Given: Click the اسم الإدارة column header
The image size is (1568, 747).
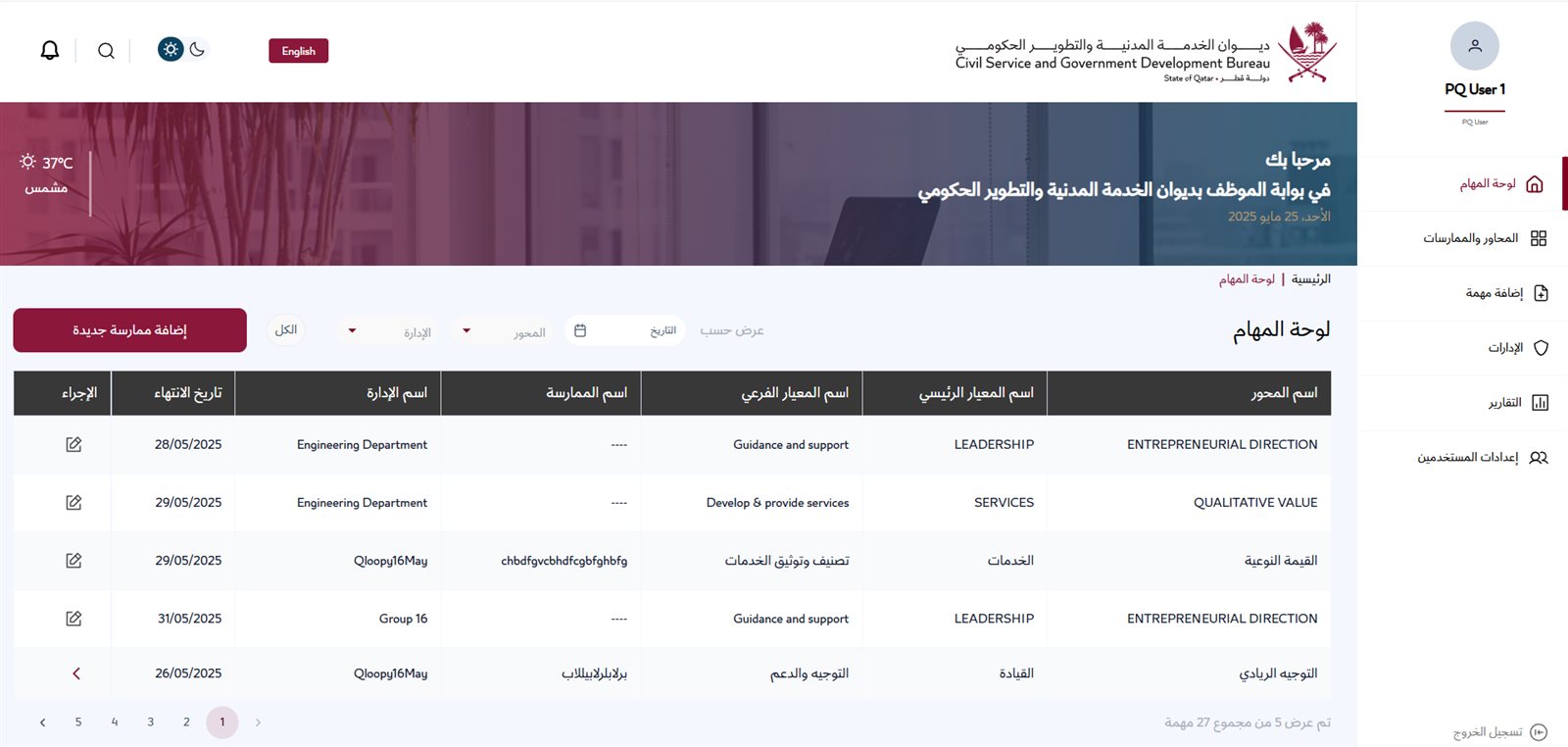Looking at the screenshot, I should [338, 393].
